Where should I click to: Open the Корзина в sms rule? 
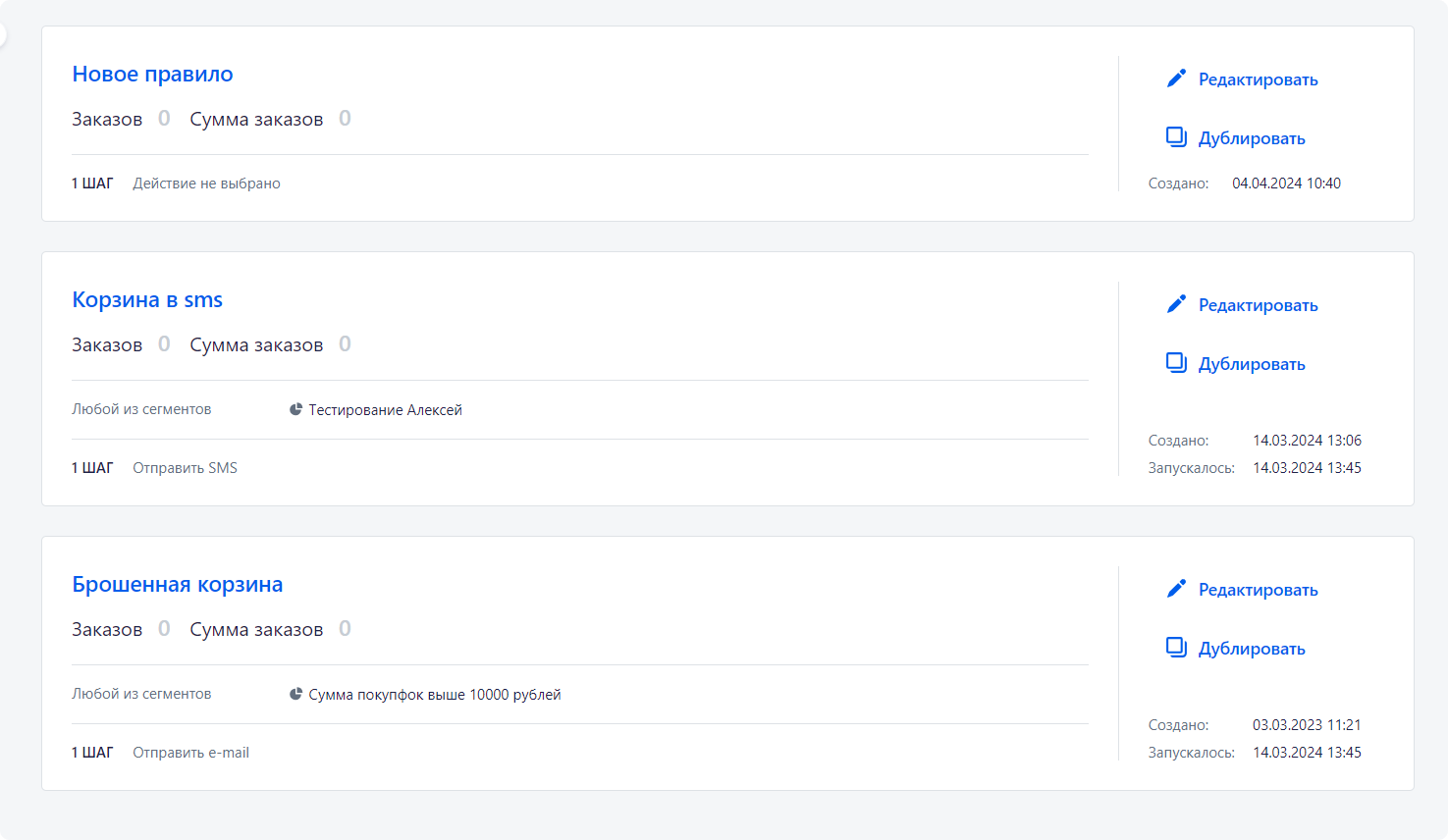coord(147,299)
